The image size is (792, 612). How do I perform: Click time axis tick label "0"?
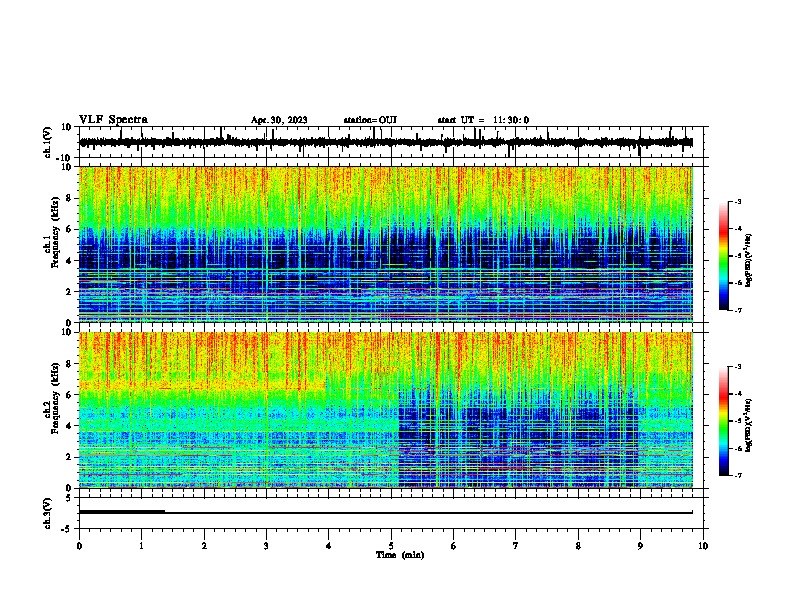79,546
